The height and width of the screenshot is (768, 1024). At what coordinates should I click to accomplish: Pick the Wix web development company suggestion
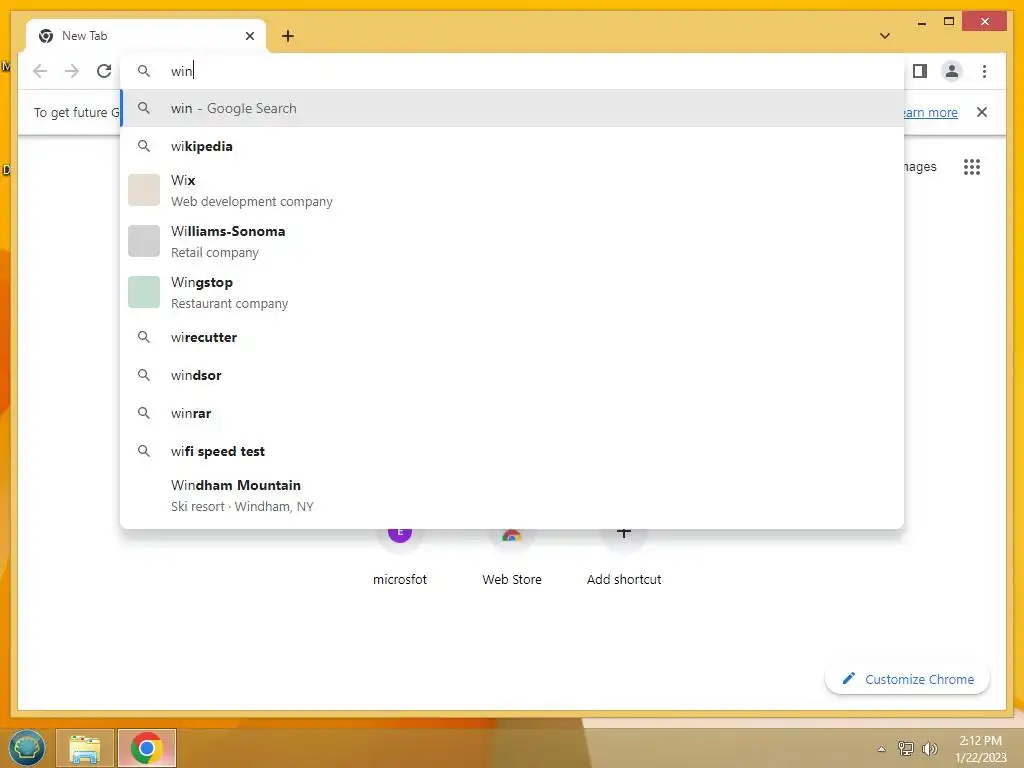pyautogui.click(x=512, y=190)
